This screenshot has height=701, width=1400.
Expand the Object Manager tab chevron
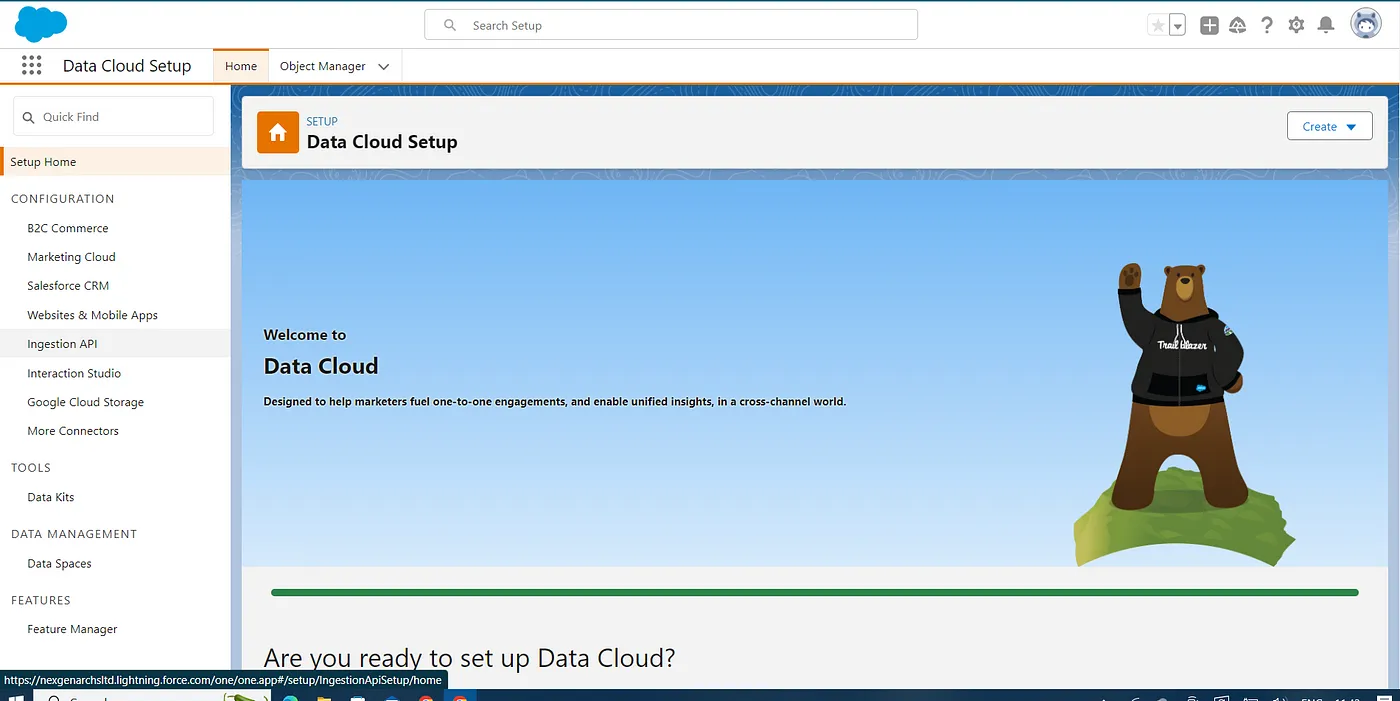point(384,67)
